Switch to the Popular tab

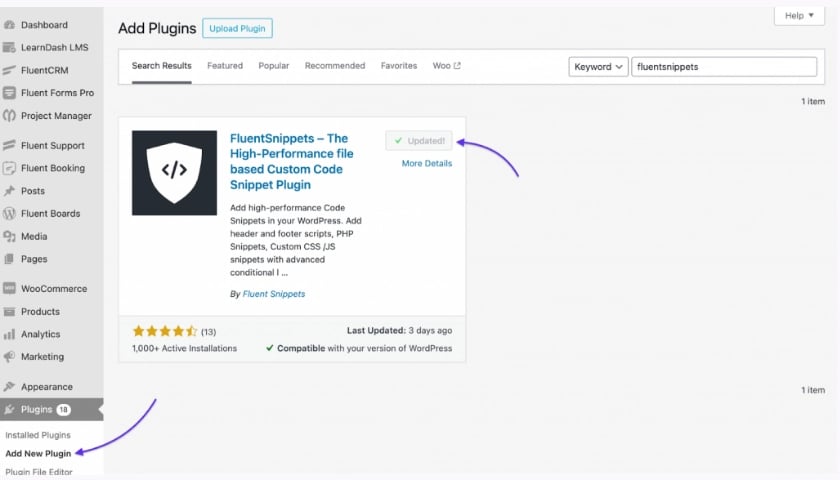pyautogui.click(x=274, y=66)
